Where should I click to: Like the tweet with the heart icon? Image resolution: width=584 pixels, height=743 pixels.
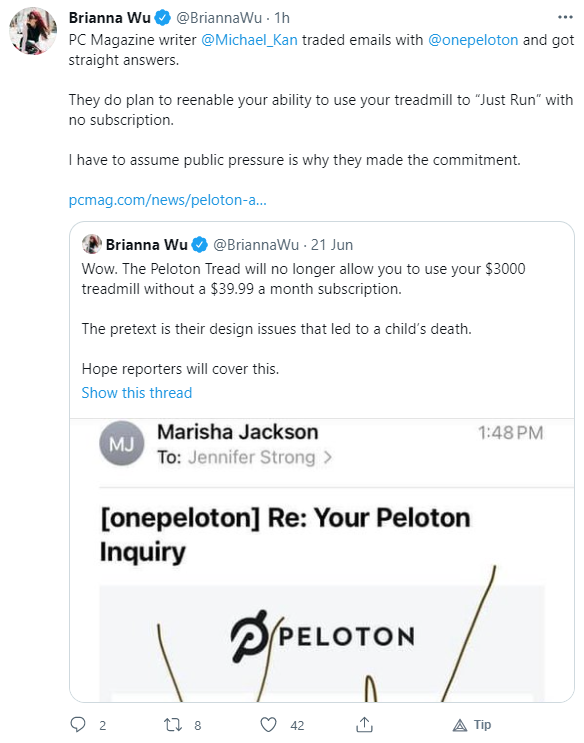pos(269,725)
